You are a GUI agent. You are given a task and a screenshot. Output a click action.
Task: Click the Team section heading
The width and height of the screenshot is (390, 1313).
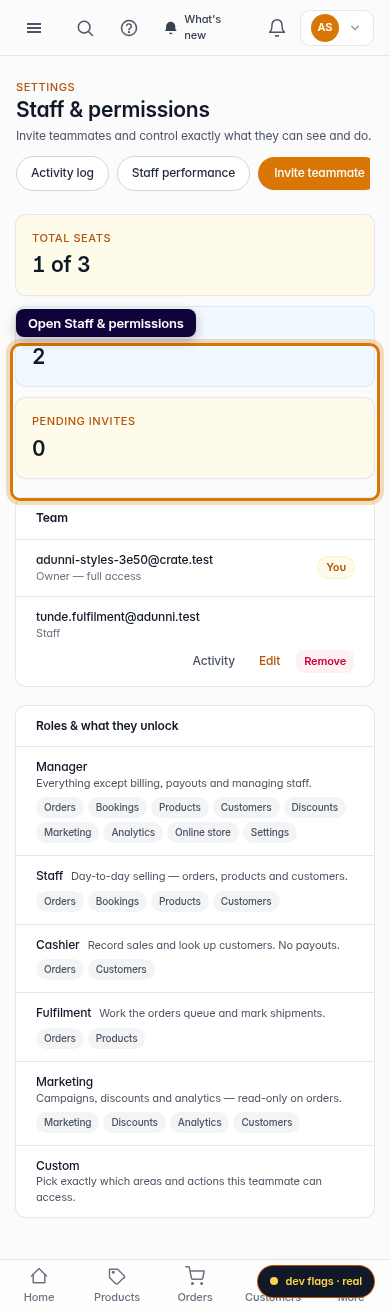pos(52,518)
